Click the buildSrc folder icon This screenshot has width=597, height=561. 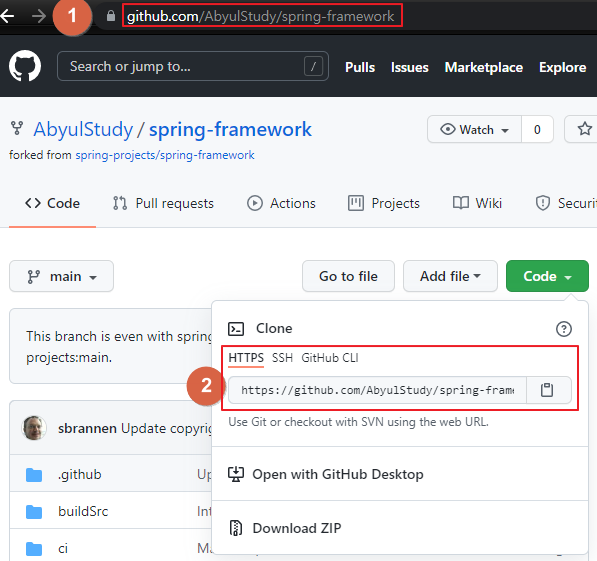34,512
